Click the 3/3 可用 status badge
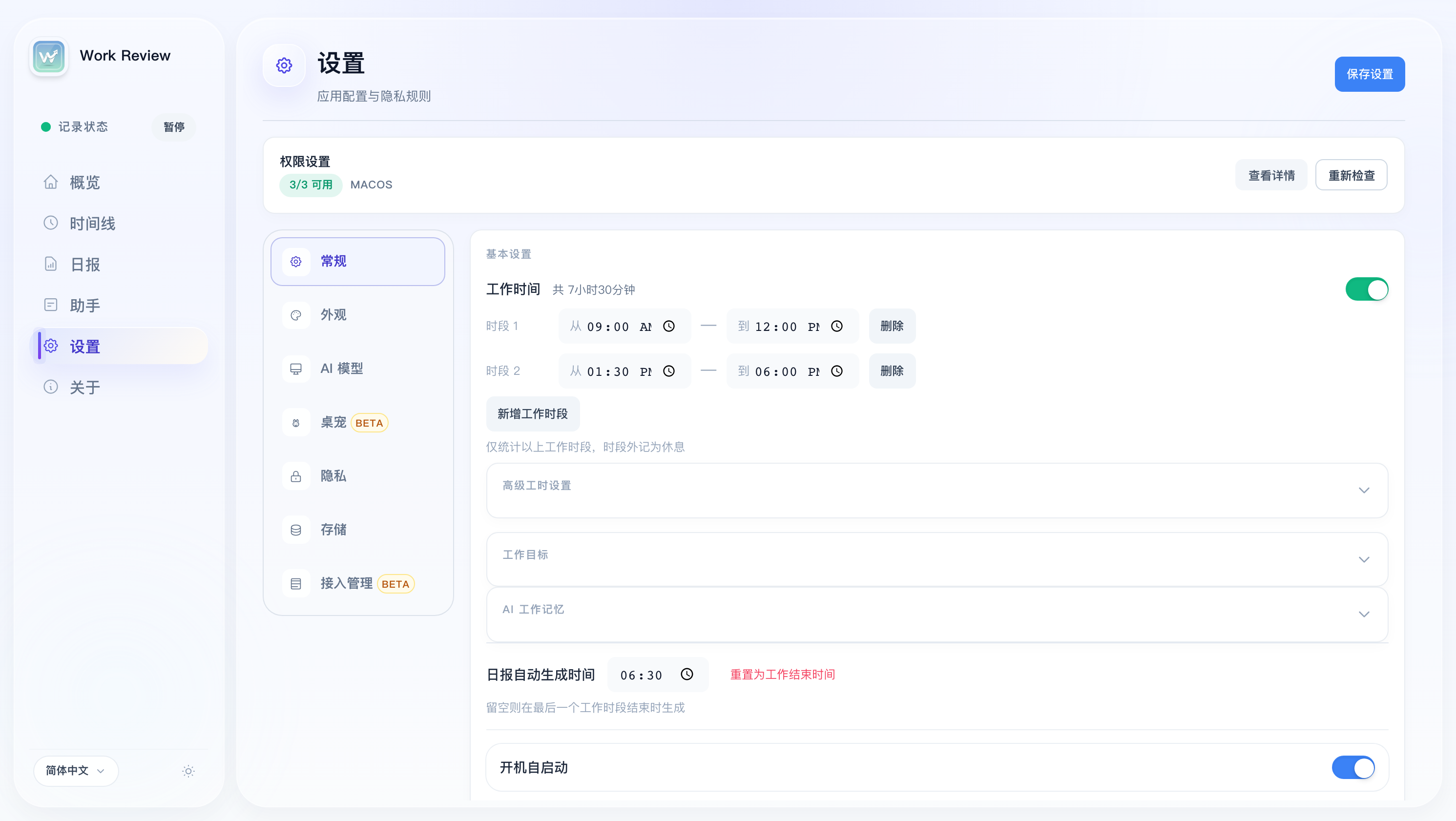The height and width of the screenshot is (821, 1456). tap(311, 185)
